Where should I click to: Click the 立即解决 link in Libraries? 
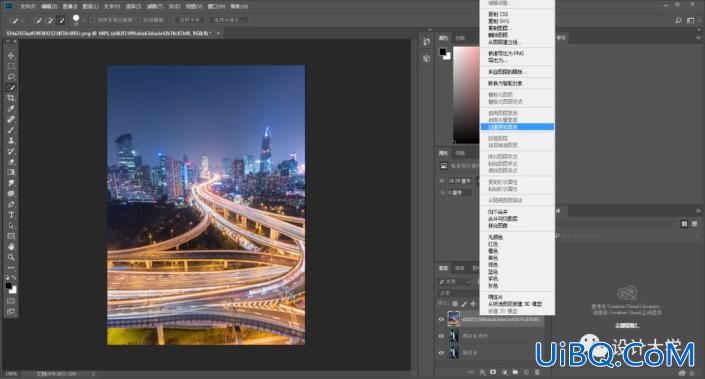point(627,325)
